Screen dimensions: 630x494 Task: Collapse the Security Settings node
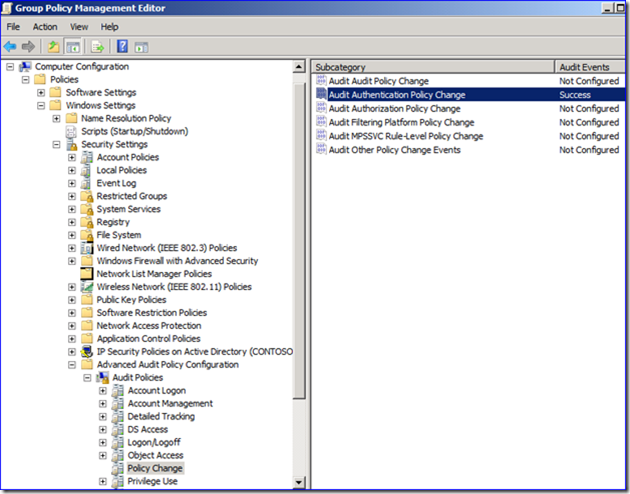tap(56, 145)
